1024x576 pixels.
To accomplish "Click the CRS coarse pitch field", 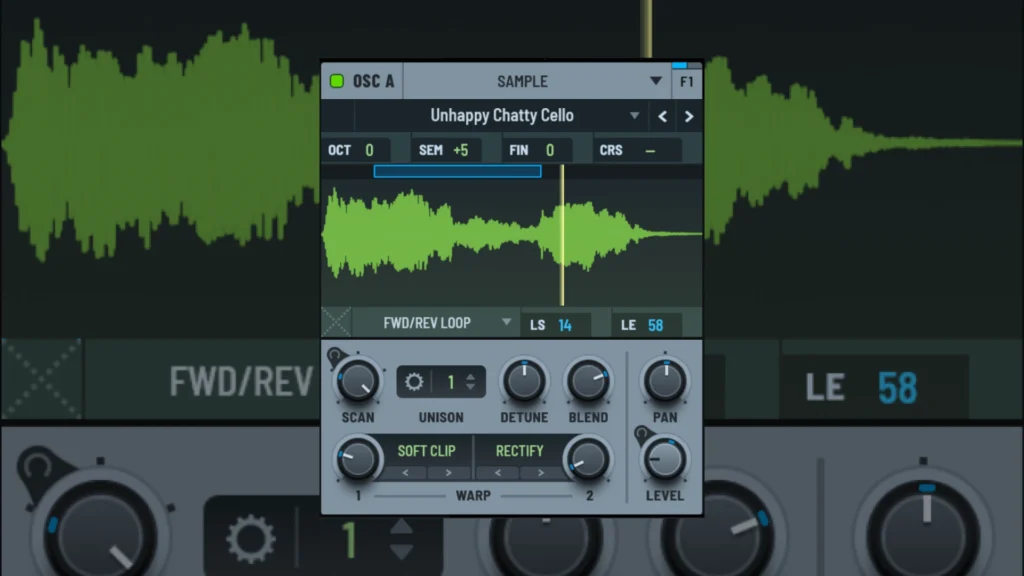I will click(638, 150).
